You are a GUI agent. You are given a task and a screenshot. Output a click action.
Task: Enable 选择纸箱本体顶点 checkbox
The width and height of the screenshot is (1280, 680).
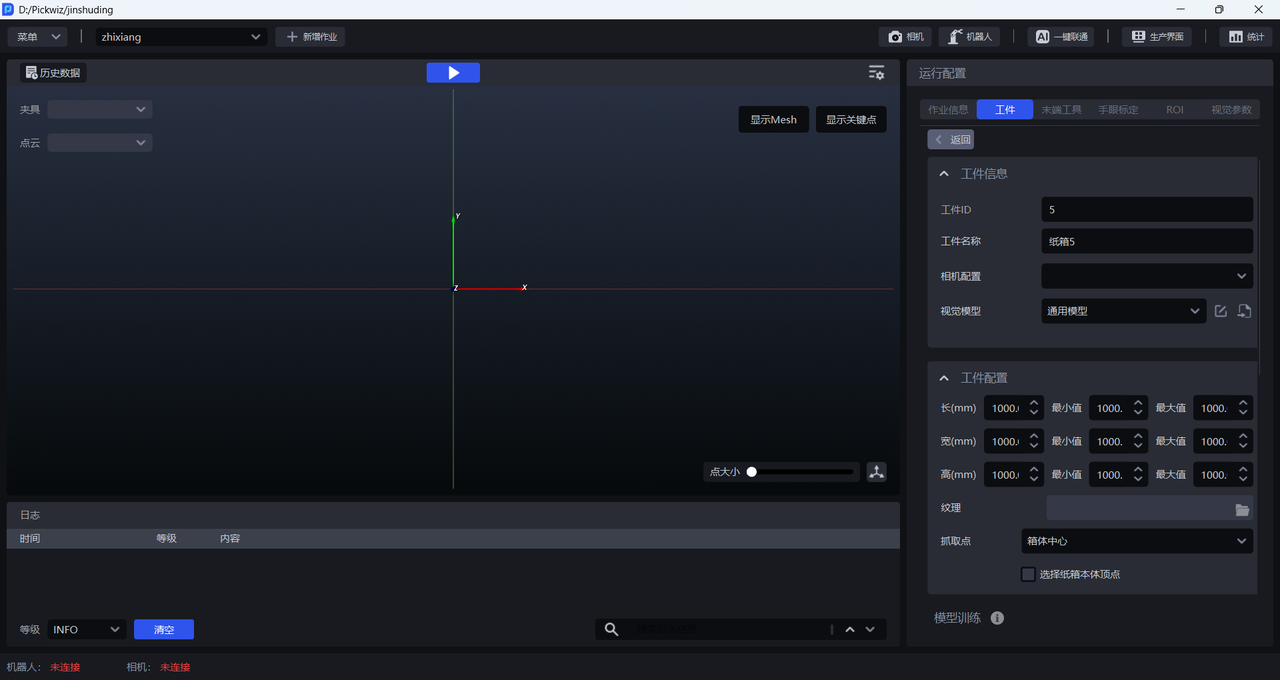click(x=1028, y=574)
